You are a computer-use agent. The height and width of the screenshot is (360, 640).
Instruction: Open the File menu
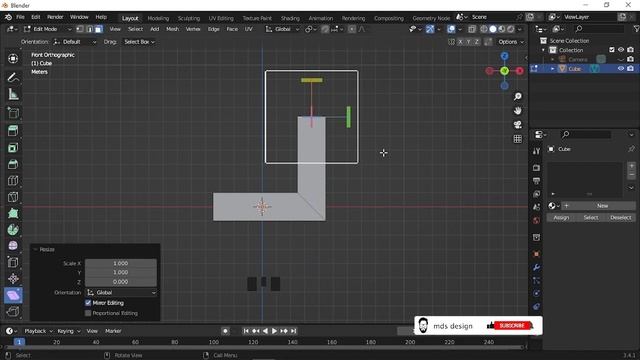tap(20, 17)
